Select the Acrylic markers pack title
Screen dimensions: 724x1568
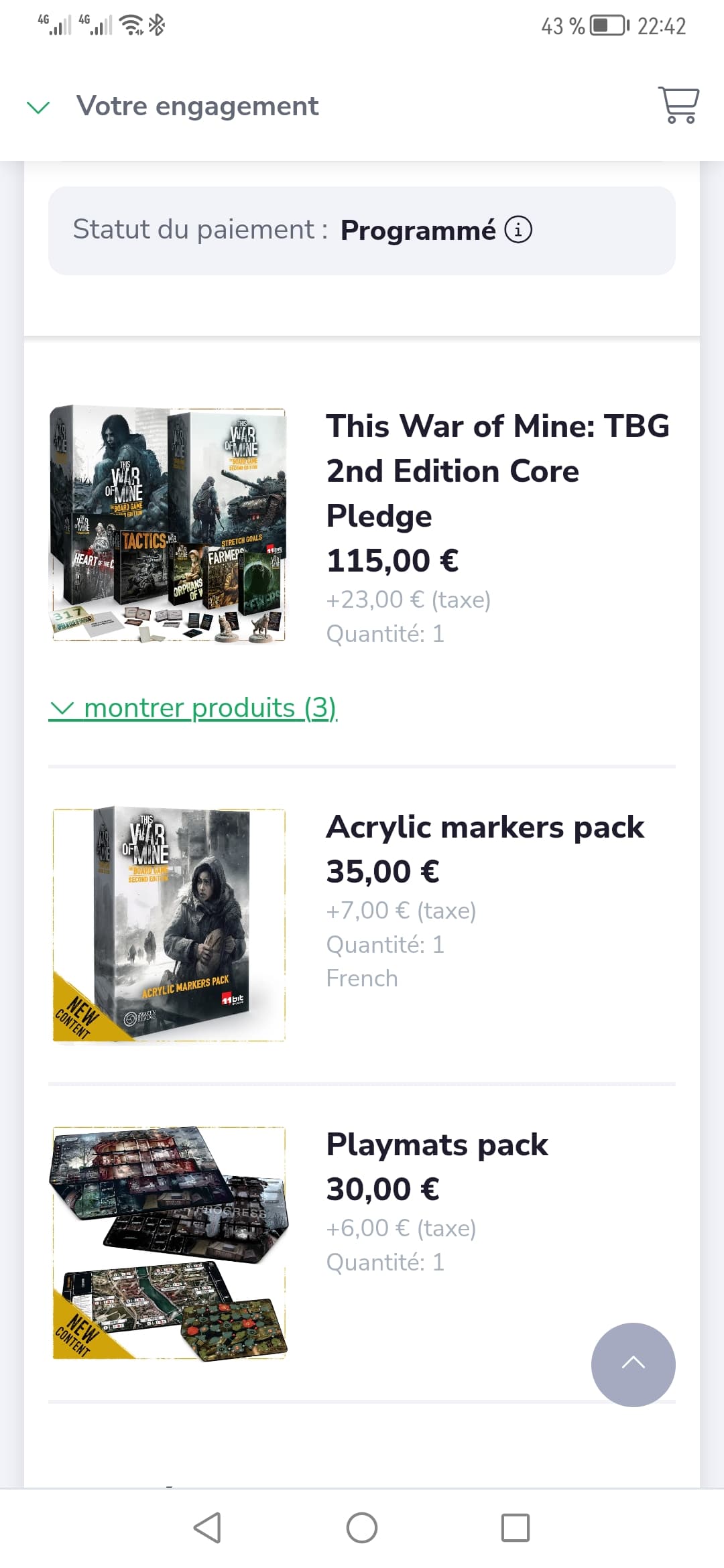click(485, 827)
